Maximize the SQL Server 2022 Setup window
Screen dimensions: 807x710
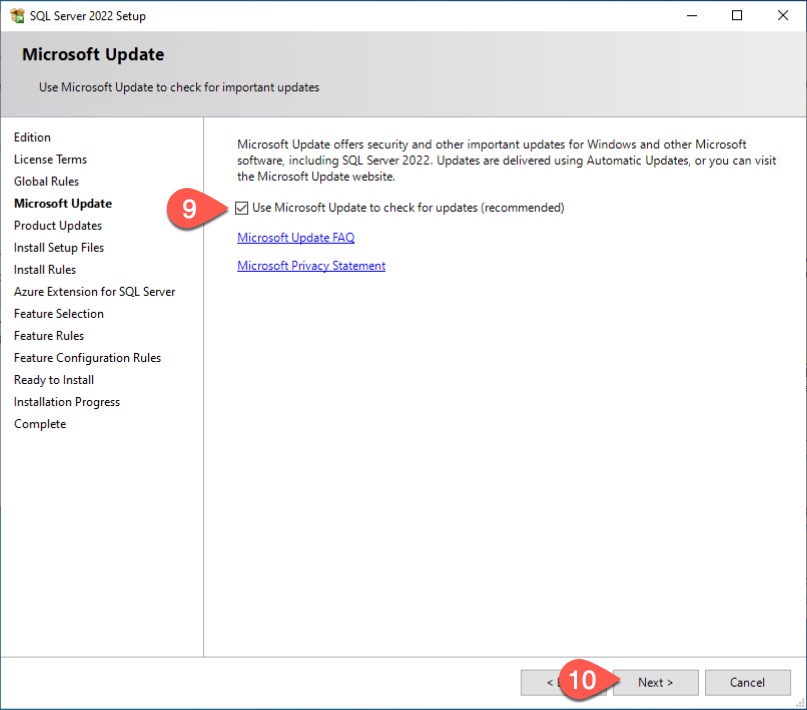point(737,16)
